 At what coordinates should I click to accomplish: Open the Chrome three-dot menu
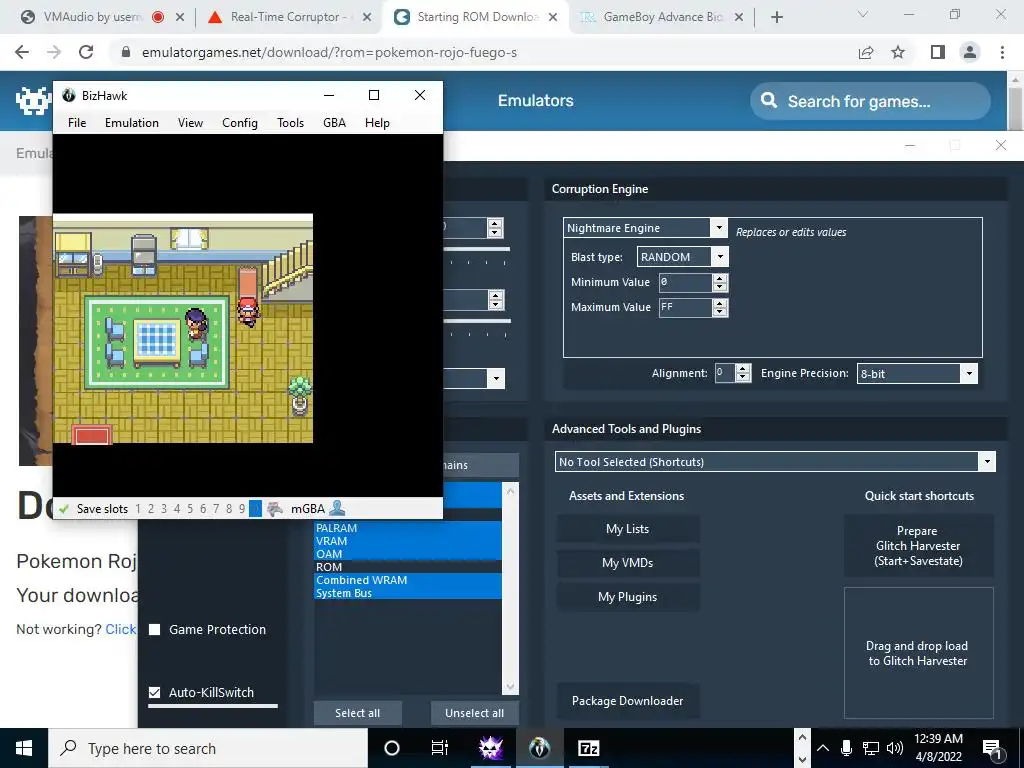coord(1002,52)
